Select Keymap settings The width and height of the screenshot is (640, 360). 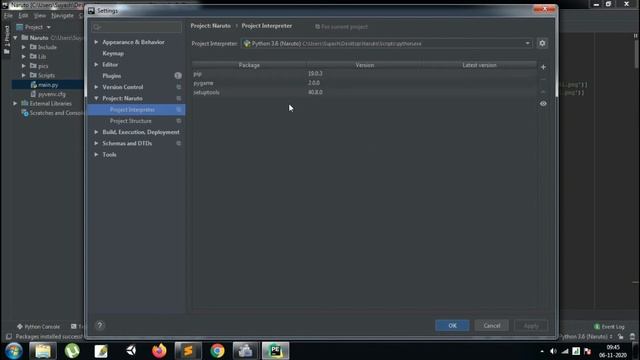coord(113,53)
